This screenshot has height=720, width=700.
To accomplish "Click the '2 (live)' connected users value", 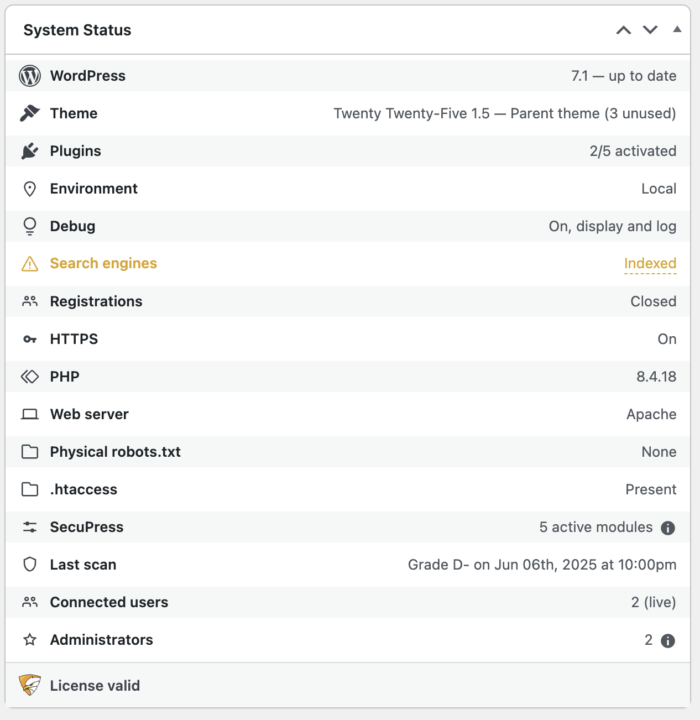I will tap(654, 602).
